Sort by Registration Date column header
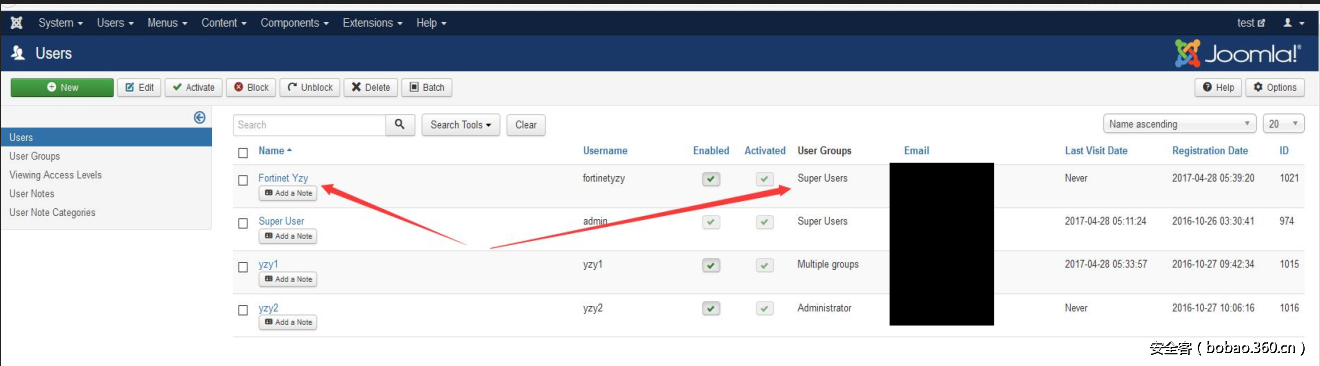This screenshot has width=1320, height=366. click(1210, 151)
